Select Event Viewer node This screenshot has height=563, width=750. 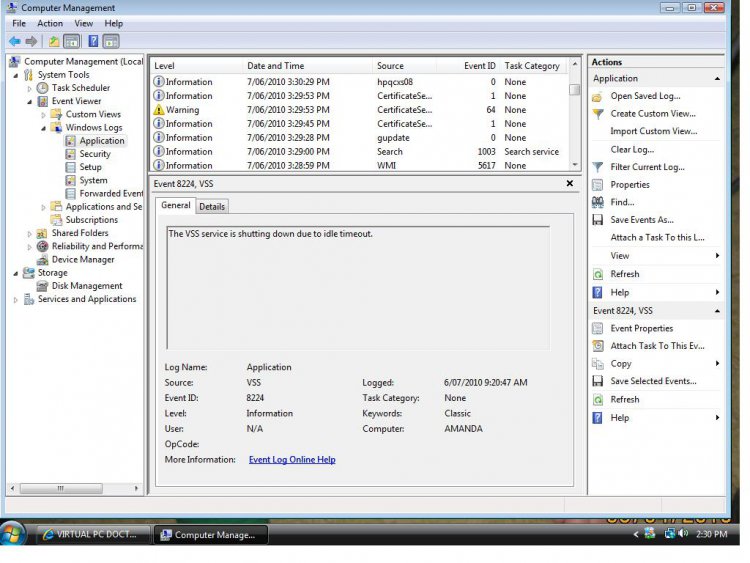(76, 101)
